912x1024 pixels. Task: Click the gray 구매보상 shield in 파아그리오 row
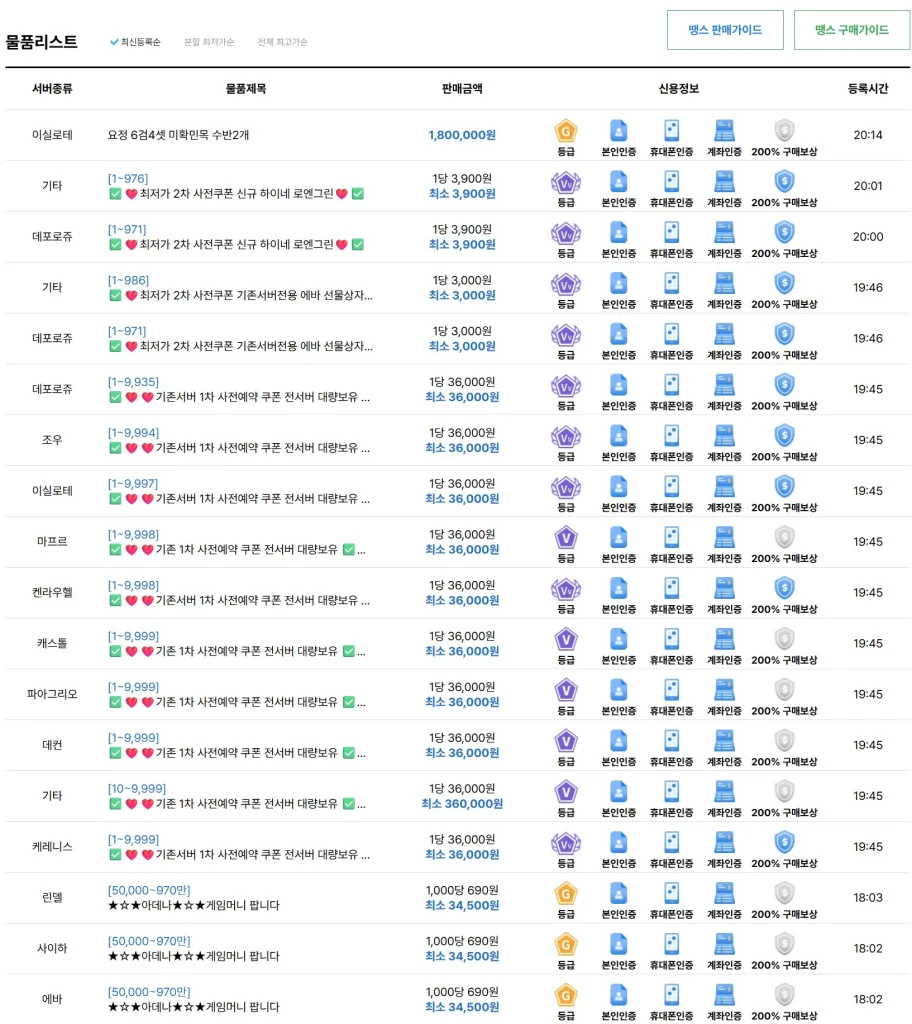[x=785, y=690]
